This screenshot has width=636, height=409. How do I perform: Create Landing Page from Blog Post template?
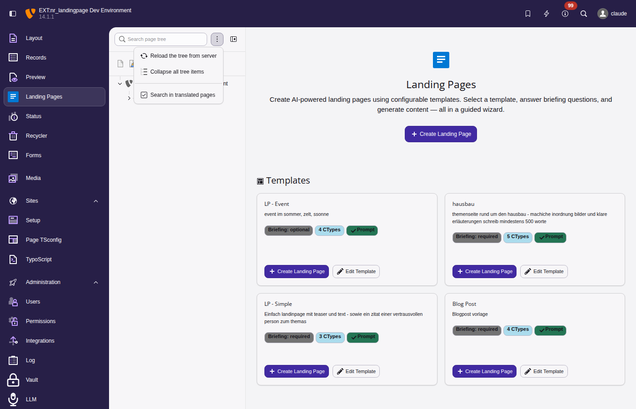(x=484, y=371)
